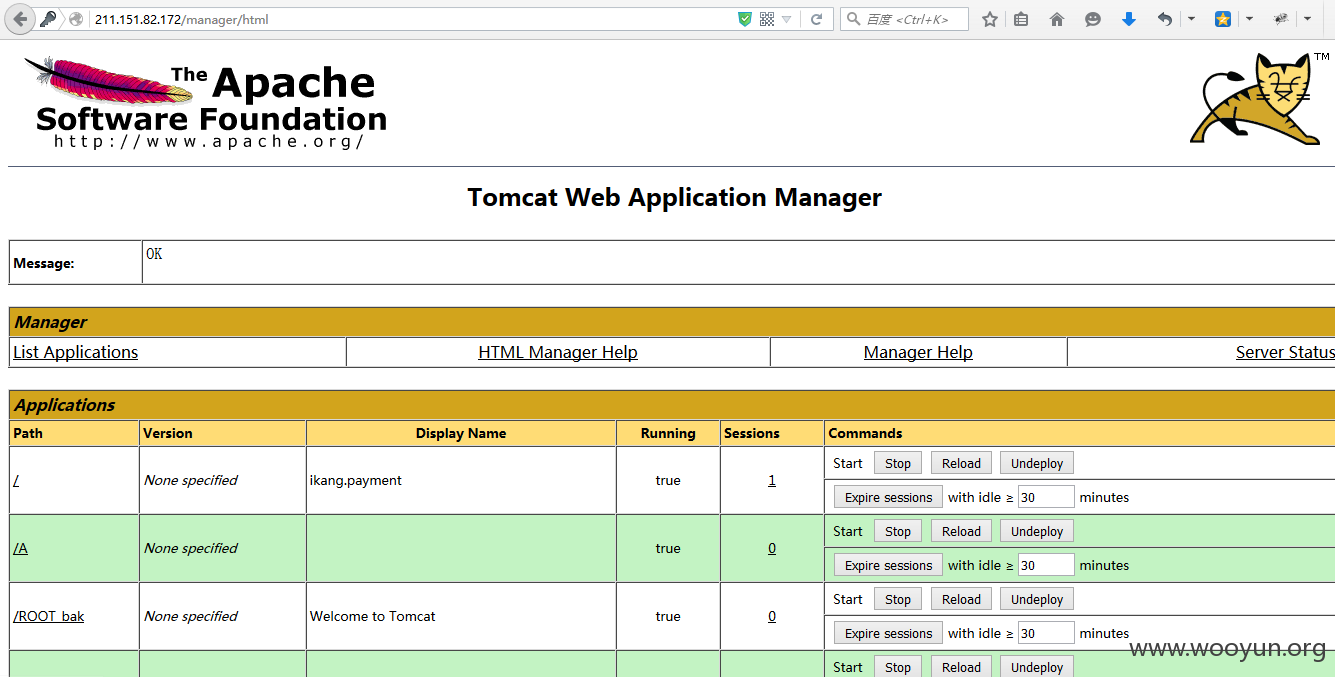Image resolution: width=1335 pixels, height=677 pixels.
Task: Click the Apache Software Foundation feather logo
Action: click(x=205, y=101)
